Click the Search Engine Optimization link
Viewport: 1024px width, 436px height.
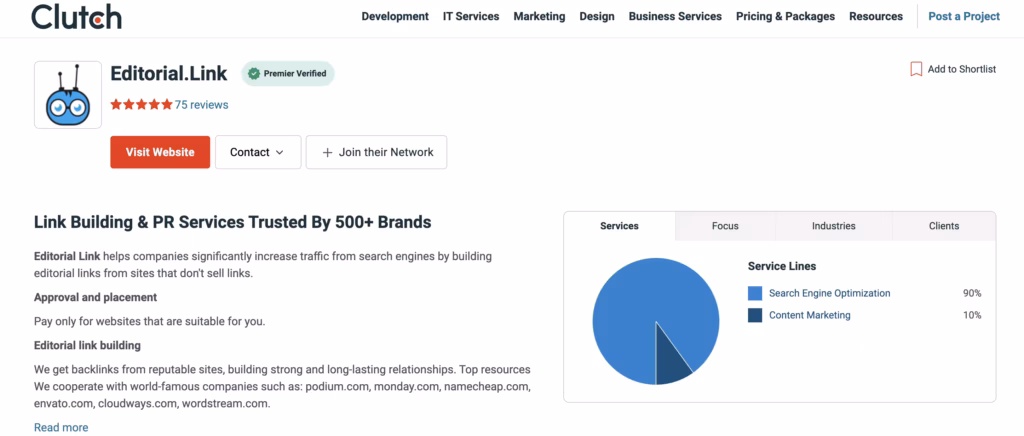(x=829, y=293)
